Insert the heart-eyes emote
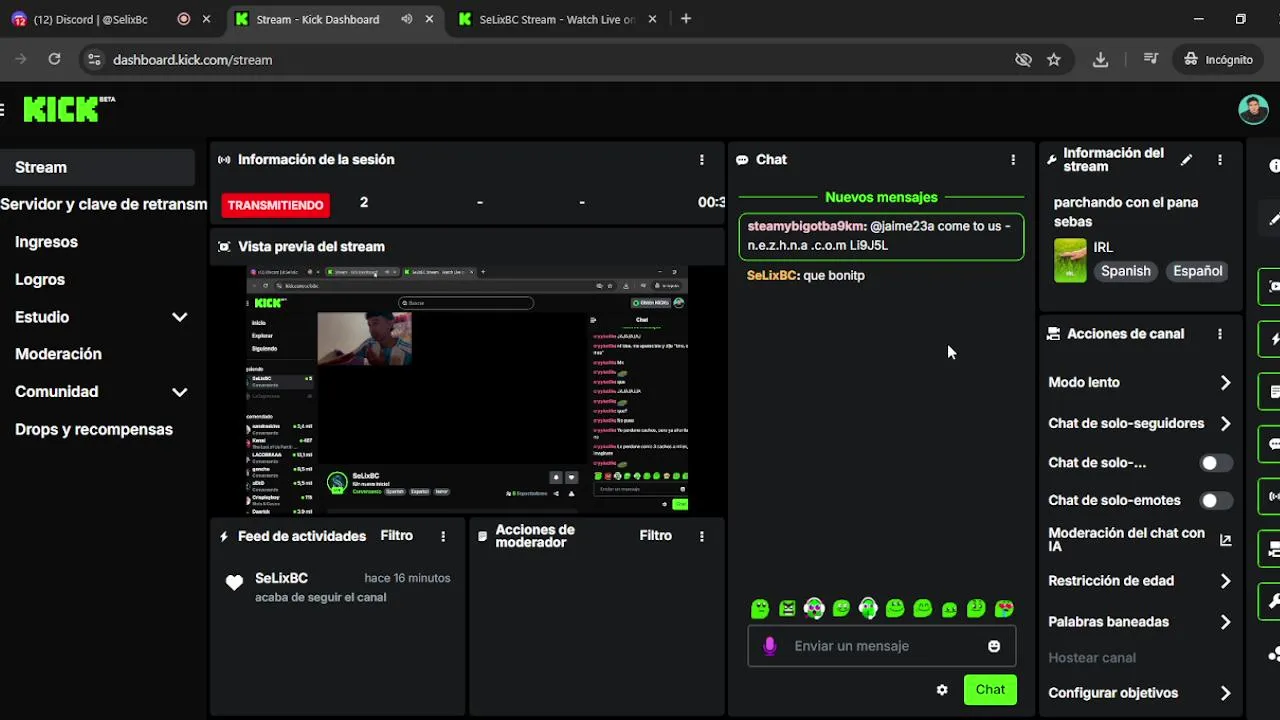The width and height of the screenshot is (1280, 720). 1004,608
